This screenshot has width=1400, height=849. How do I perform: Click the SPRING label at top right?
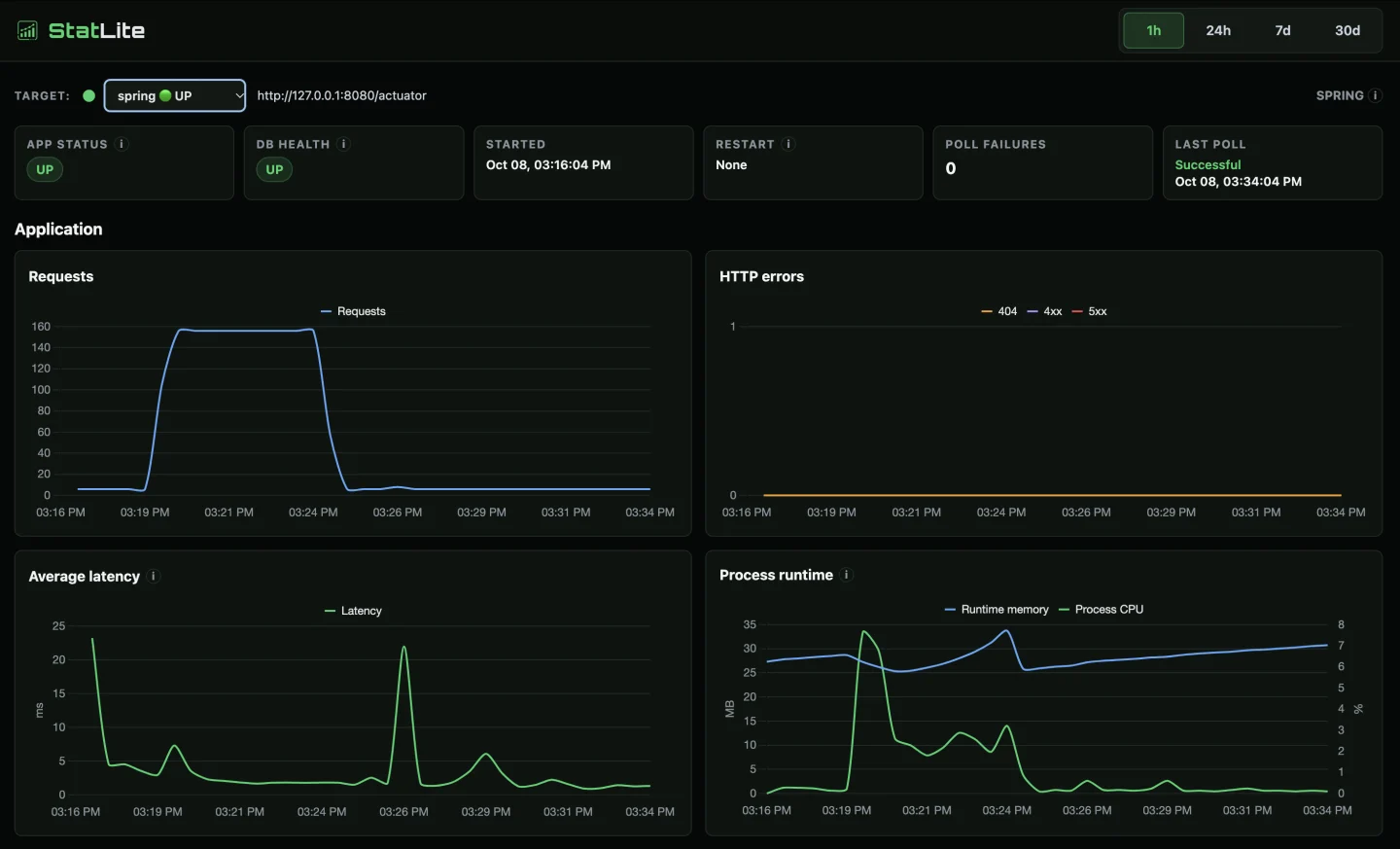click(1340, 95)
